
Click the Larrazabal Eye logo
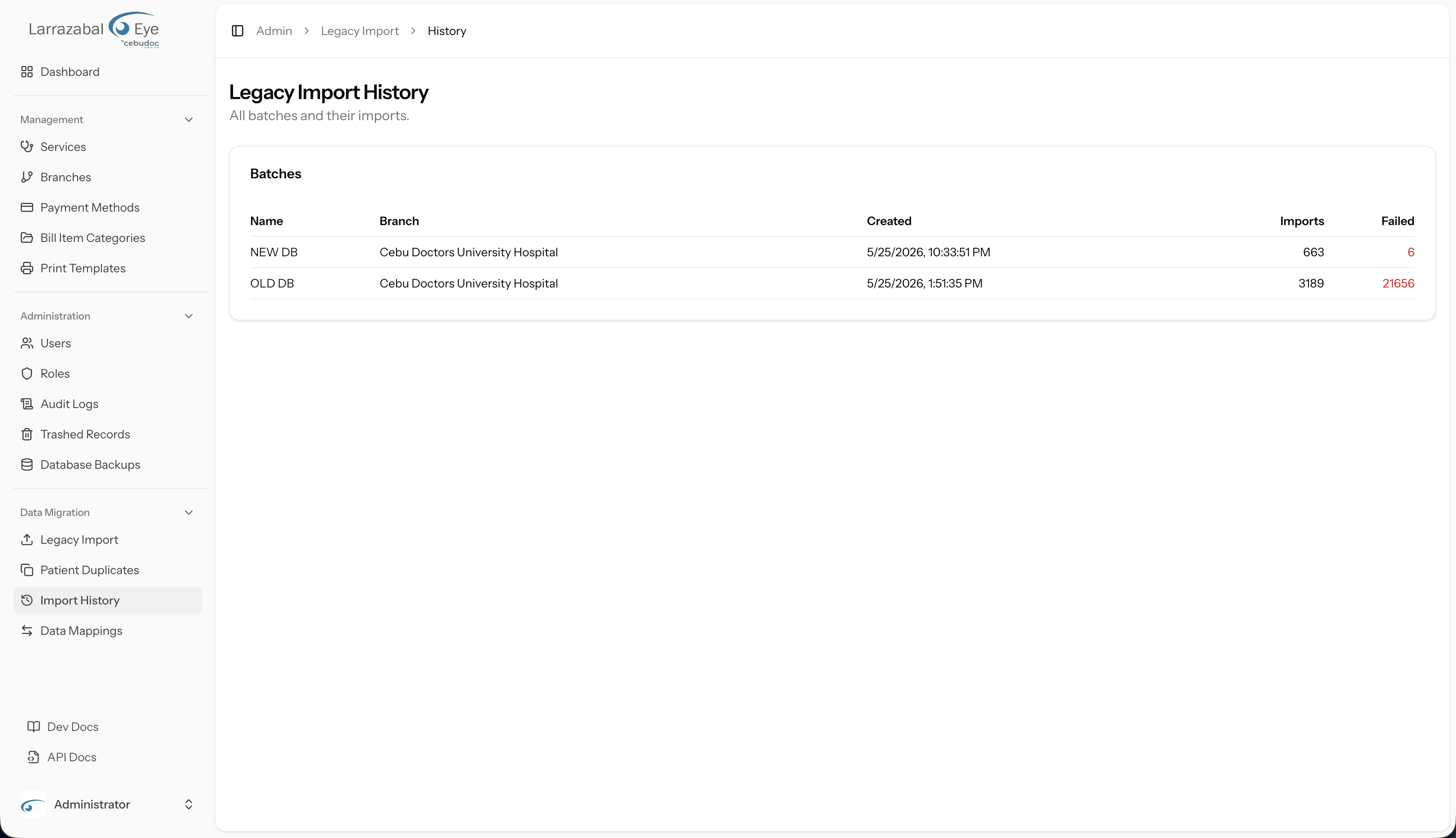(x=94, y=30)
